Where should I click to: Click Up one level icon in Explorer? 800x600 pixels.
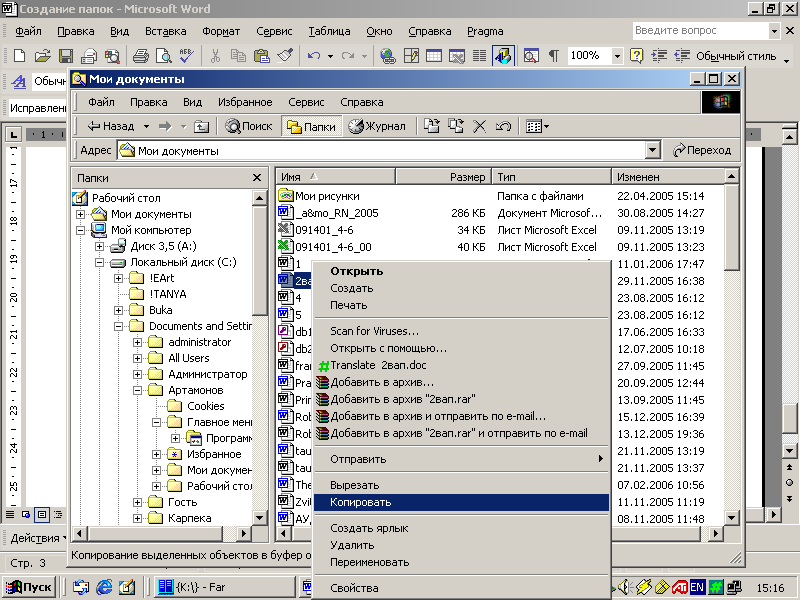[x=202, y=126]
